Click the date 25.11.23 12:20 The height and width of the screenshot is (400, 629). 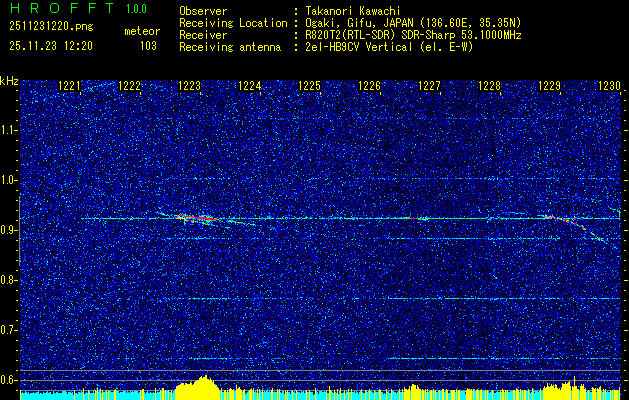(x=51, y=46)
